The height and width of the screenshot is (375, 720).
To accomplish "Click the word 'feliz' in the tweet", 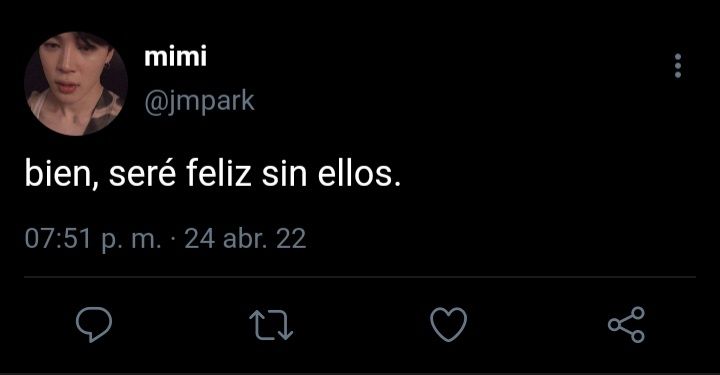I will pos(219,173).
